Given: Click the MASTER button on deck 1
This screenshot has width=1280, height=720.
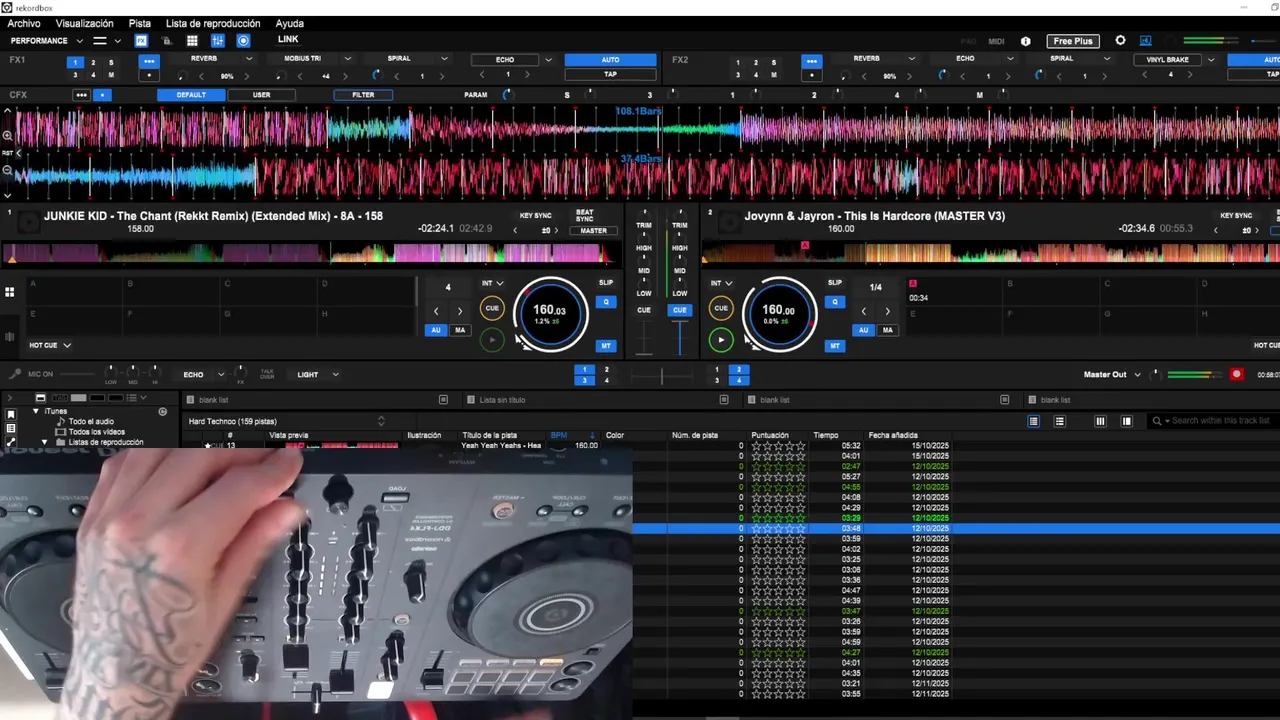Looking at the screenshot, I should click(x=594, y=231).
